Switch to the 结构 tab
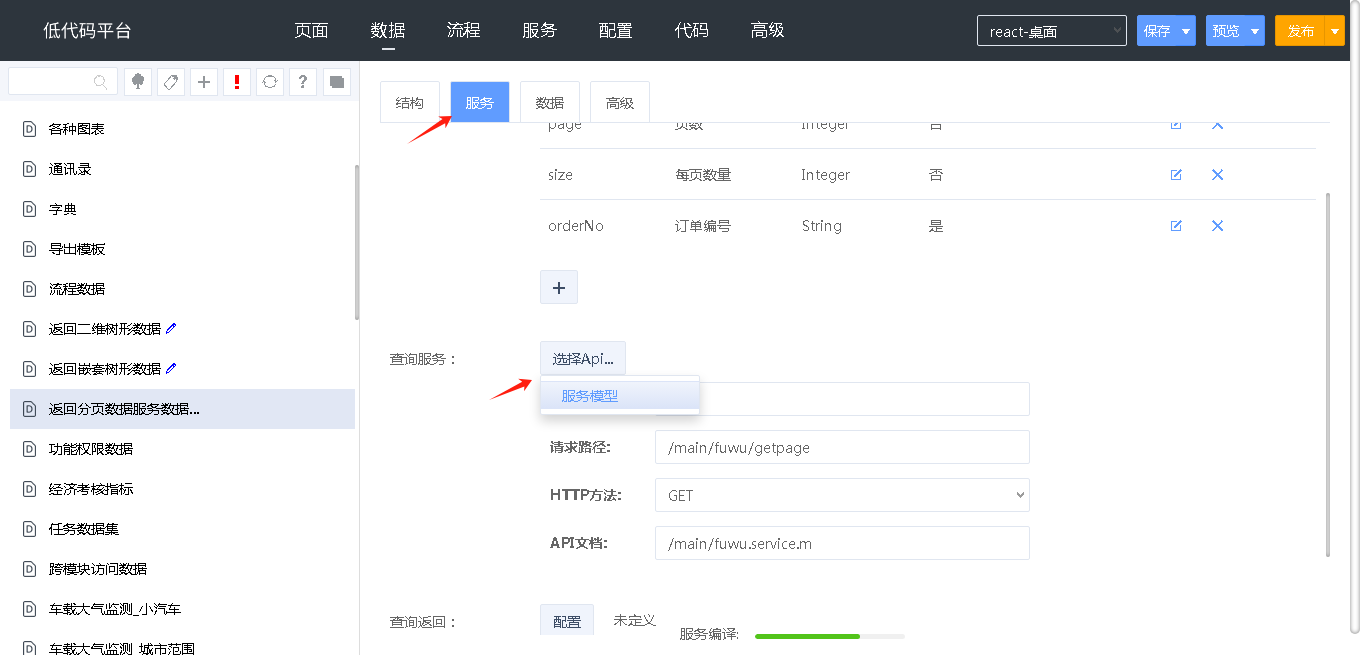 [410, 102]
